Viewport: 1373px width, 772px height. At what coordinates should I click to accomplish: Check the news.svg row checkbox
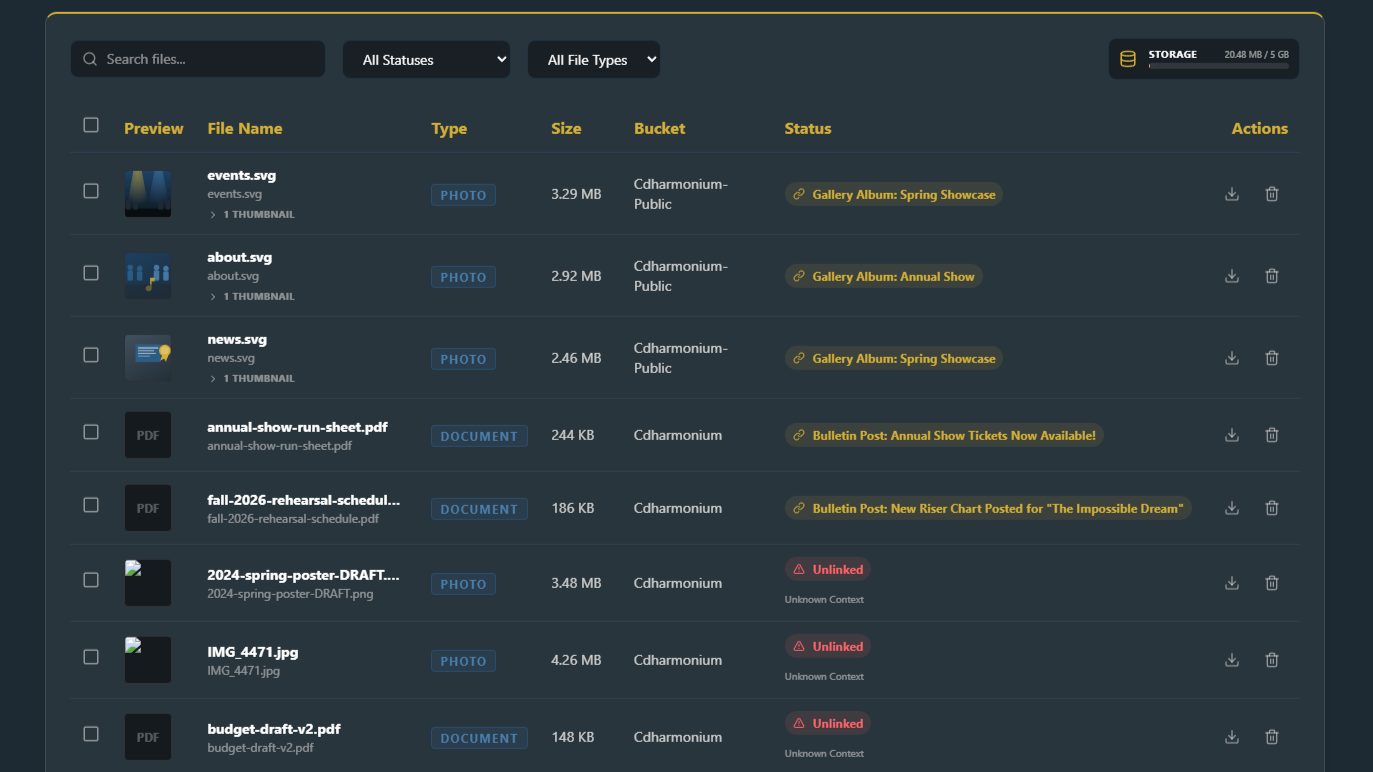pyautogui.click(x=91, y=355)
